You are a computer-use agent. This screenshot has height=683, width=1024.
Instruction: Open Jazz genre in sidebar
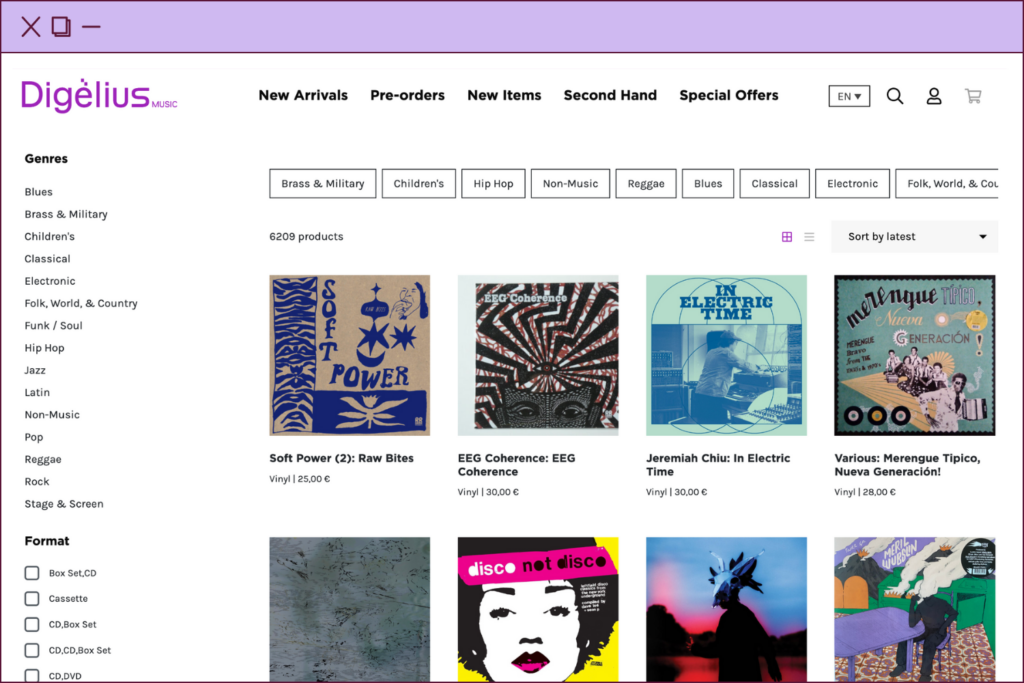click(x=35, y=370)
